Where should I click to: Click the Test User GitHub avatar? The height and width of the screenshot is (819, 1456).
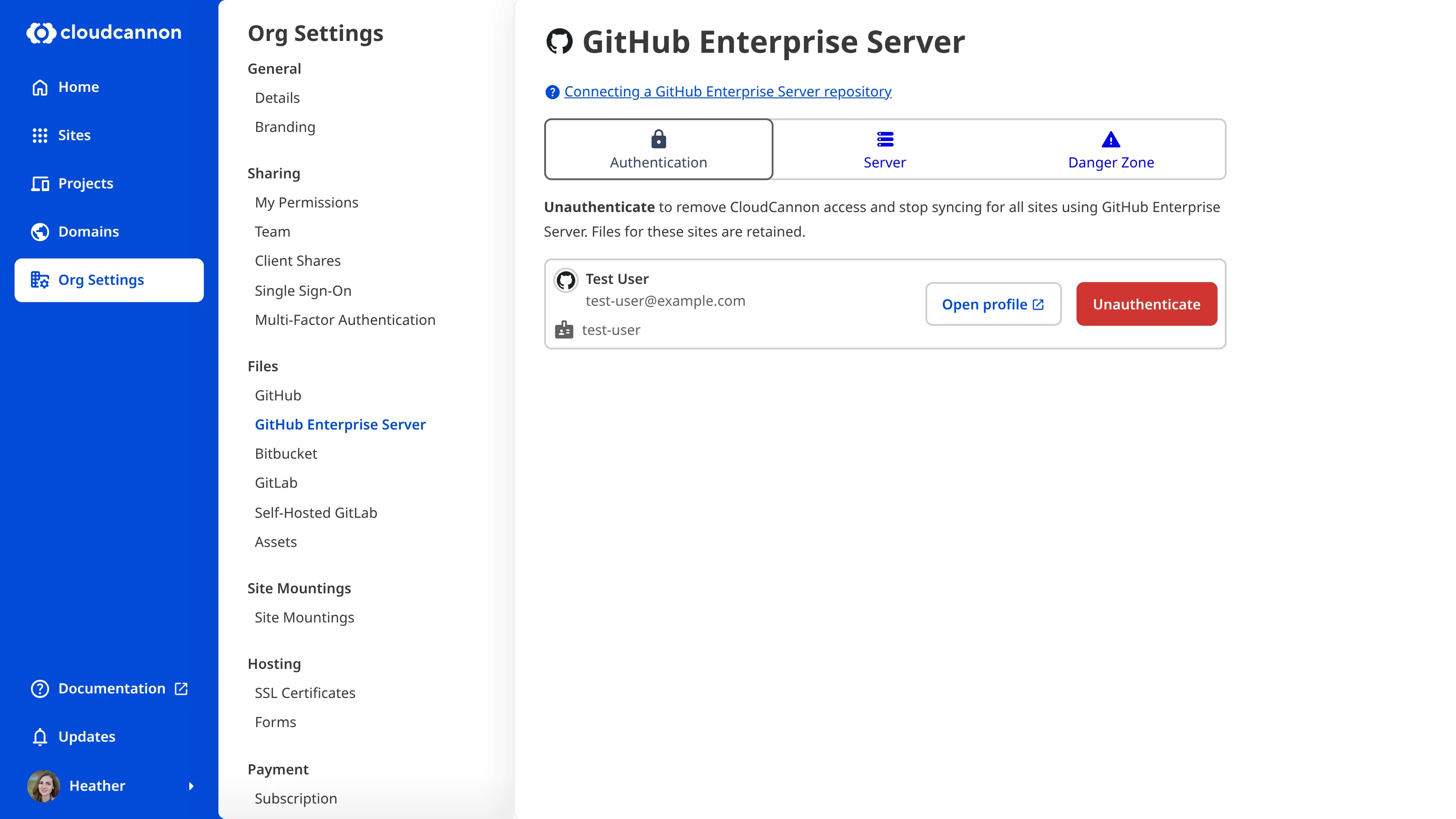tap(566, 280)
